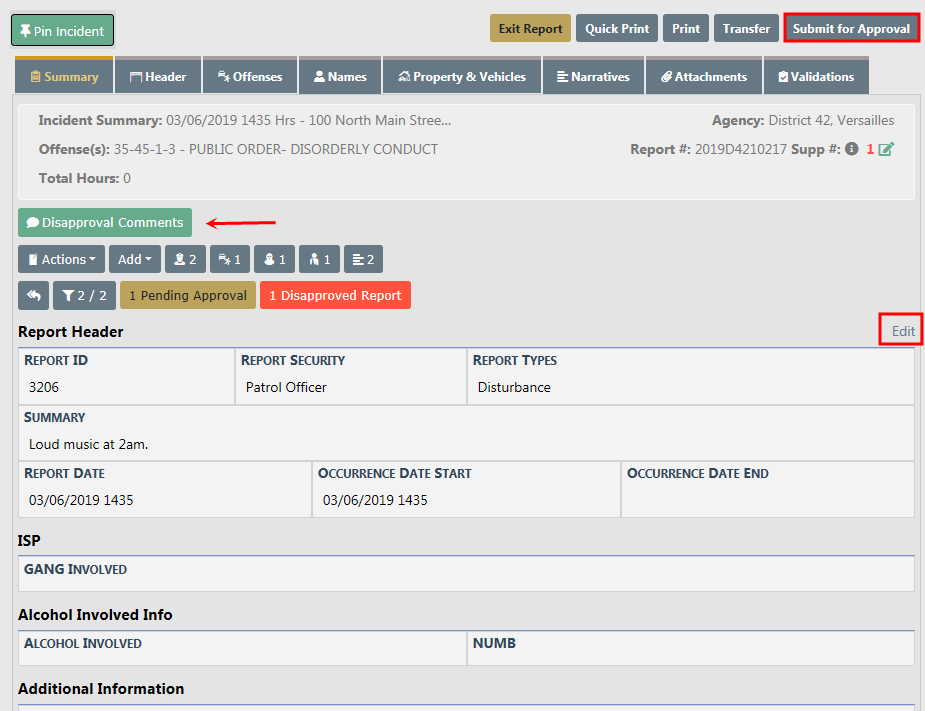The height and width of the screenshot is (711, 925).
Task: Open Disapproval Comments
Action: click(x=105, y=222)
